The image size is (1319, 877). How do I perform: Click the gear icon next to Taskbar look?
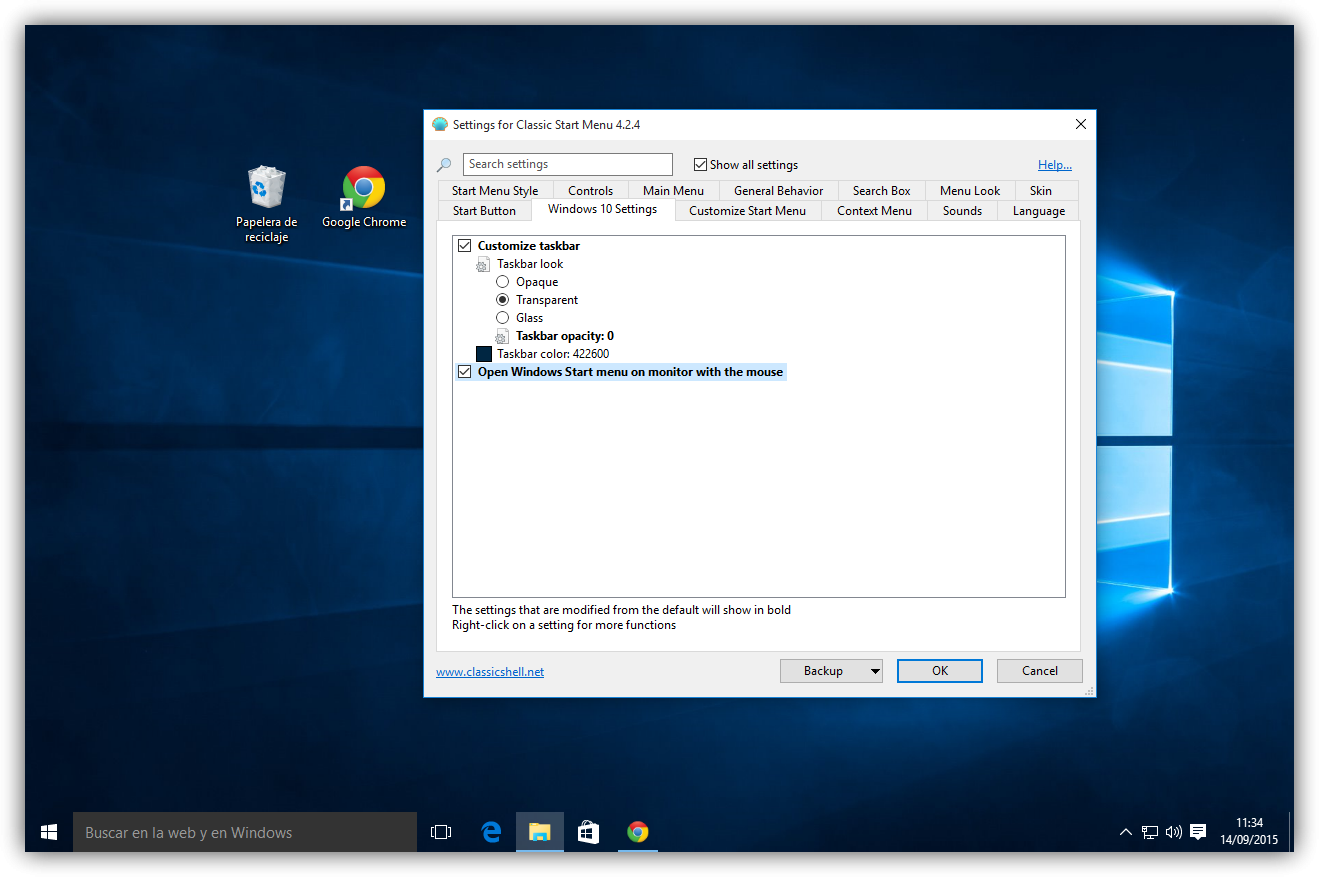pyautogui.click(x=484, y=264)
